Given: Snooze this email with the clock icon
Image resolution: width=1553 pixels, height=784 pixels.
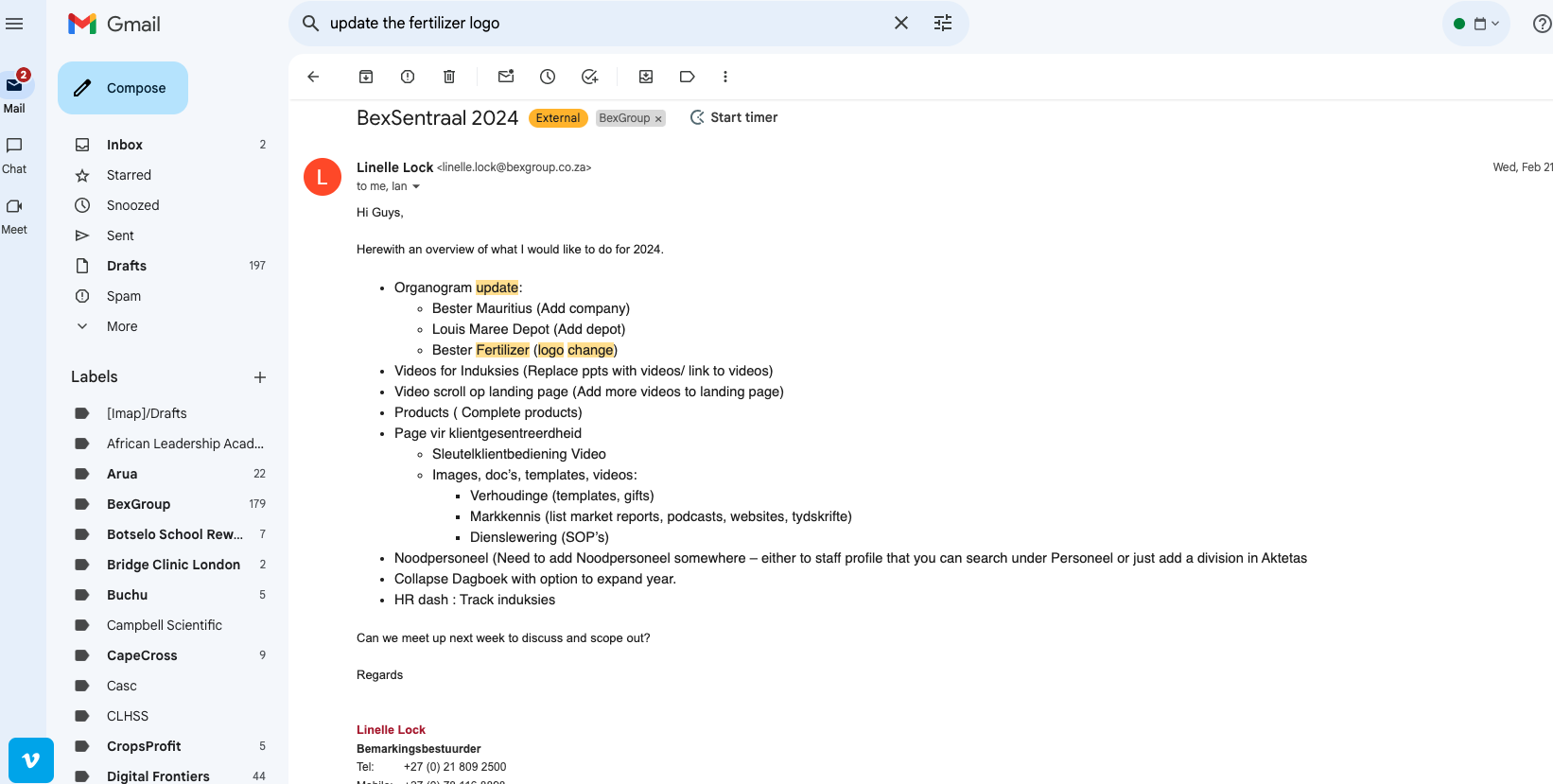Looking at the screenshot, I should [548, 77].
